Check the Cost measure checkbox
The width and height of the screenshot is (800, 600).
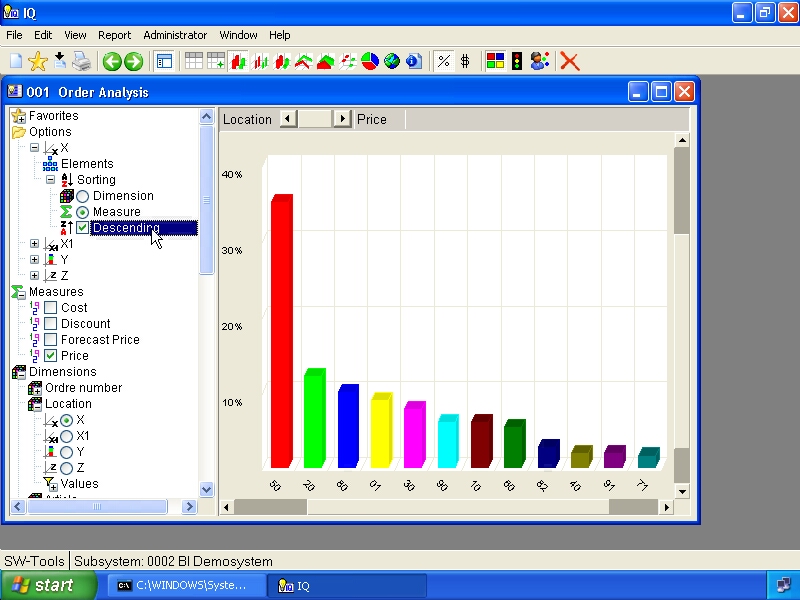pos(50,308)
